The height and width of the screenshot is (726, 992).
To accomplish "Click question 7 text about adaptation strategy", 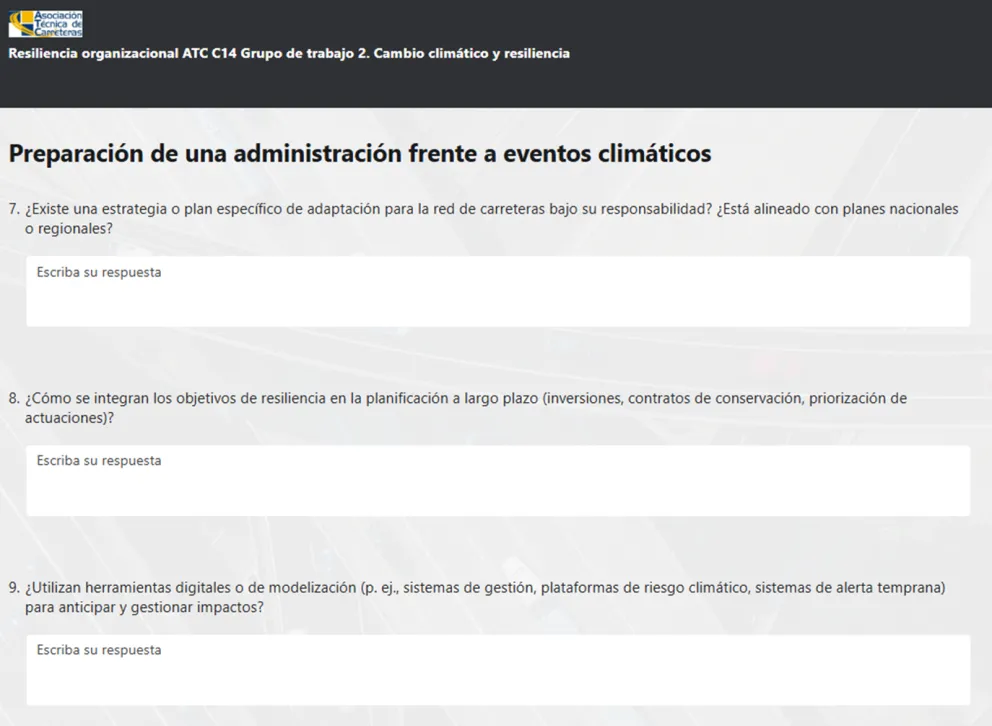I will pyautogui.click(x=400, y=209).
